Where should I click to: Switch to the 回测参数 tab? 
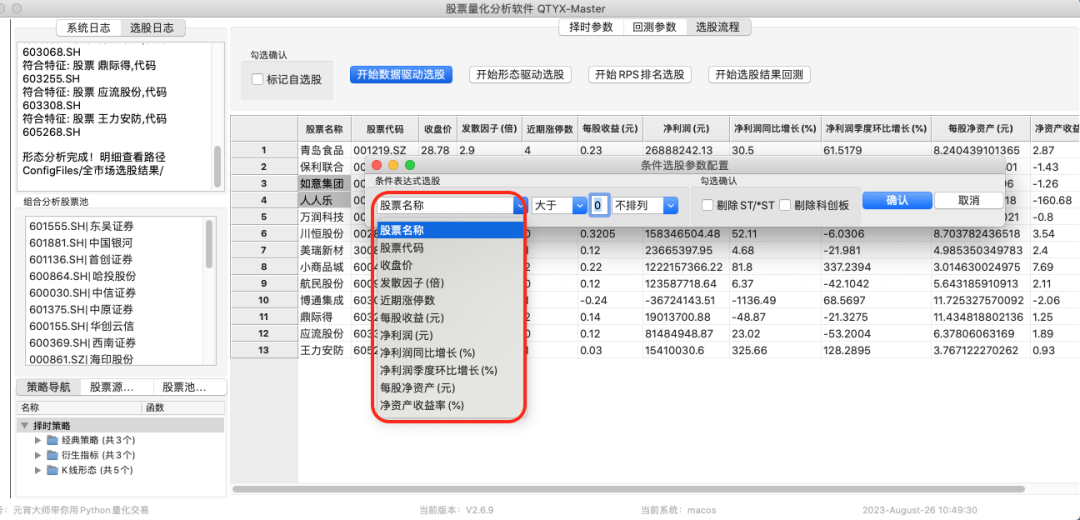click(654, 27)
